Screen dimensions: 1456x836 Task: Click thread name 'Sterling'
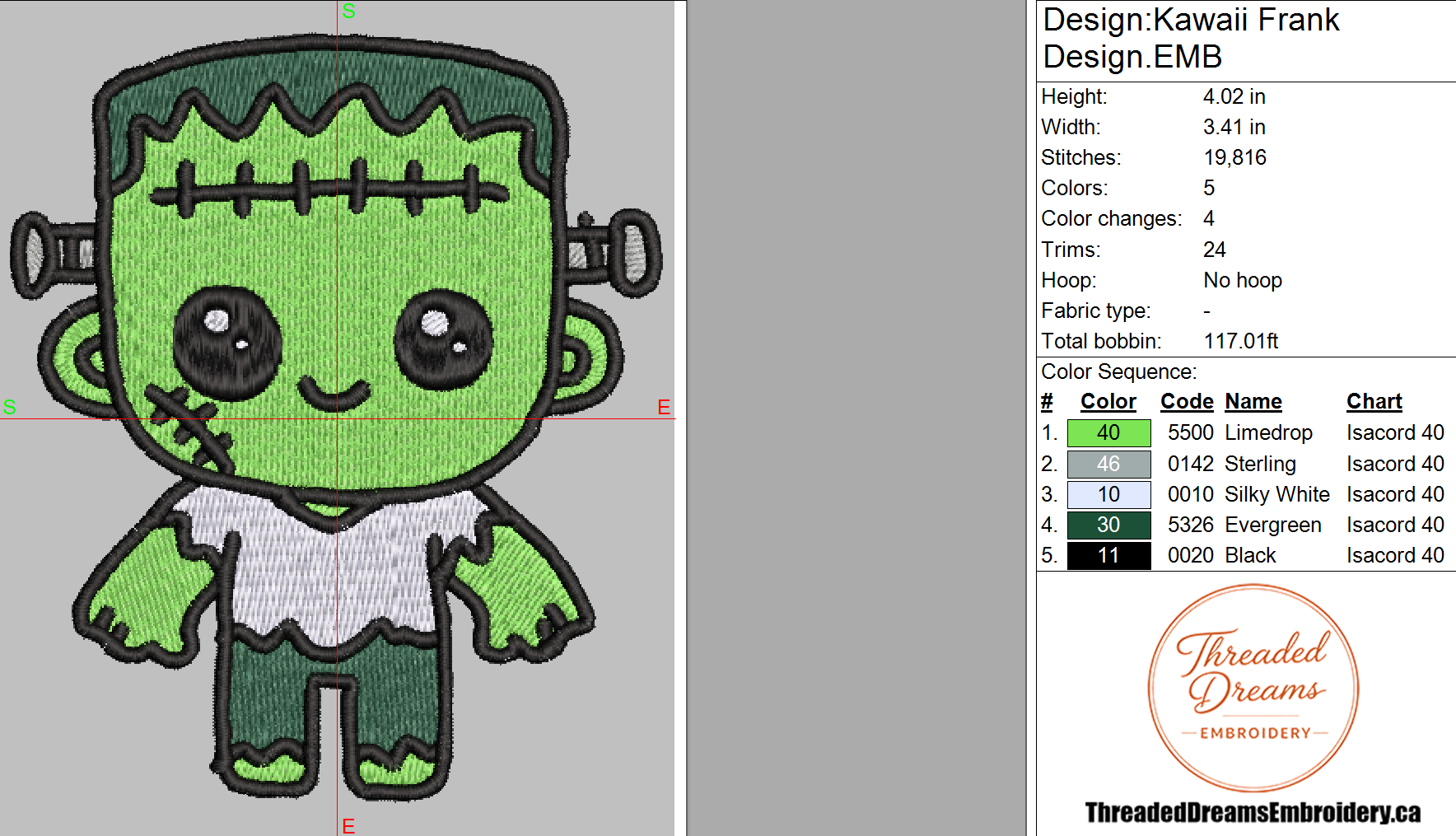click(1260, 465)
